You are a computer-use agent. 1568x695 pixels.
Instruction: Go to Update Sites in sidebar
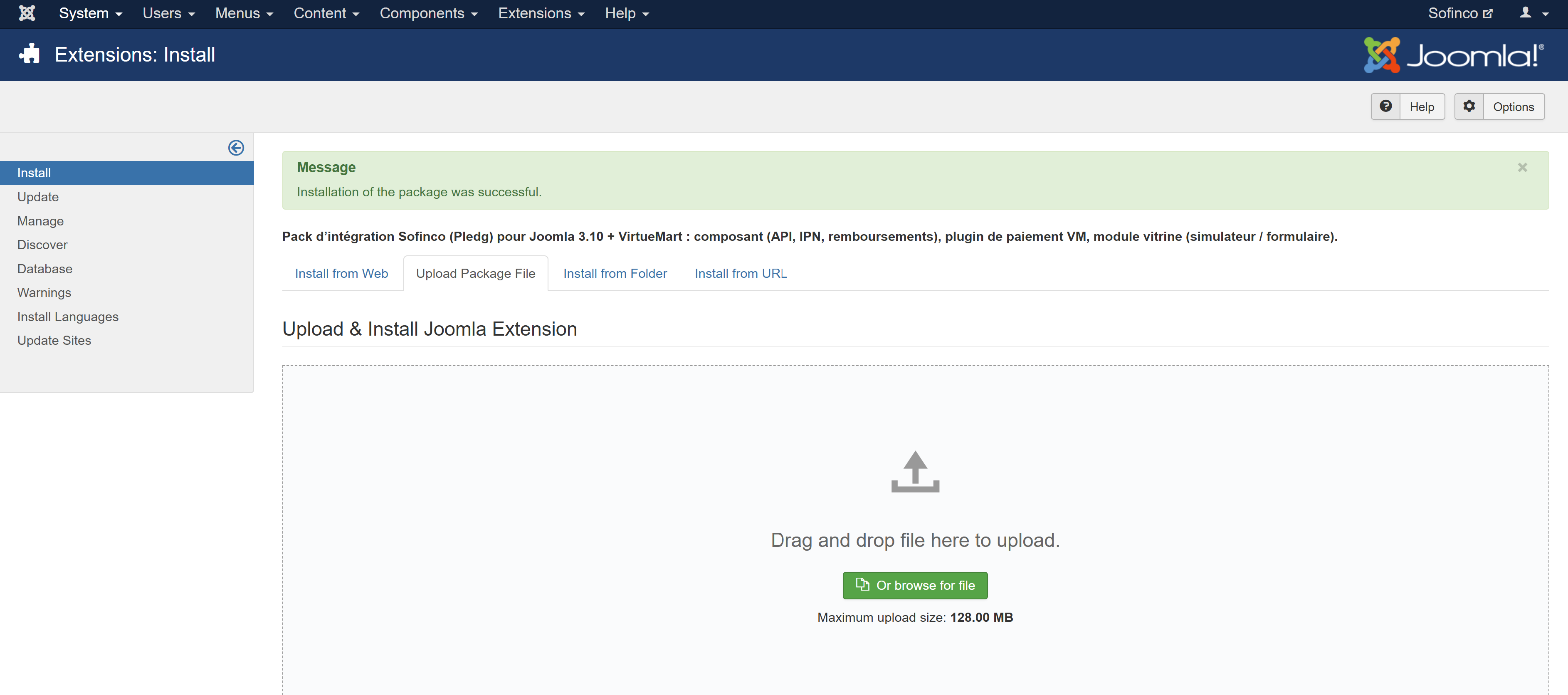click(54, 341)
